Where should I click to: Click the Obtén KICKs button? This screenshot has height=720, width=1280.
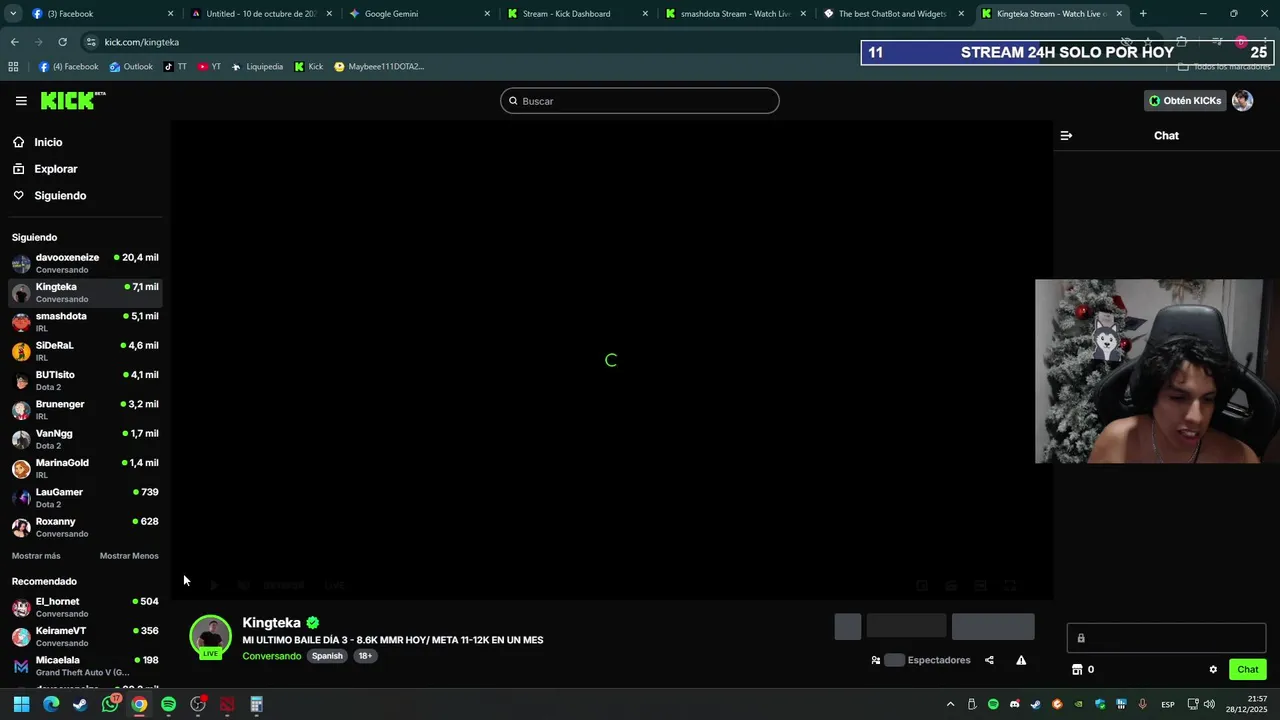click(1185, 101)
